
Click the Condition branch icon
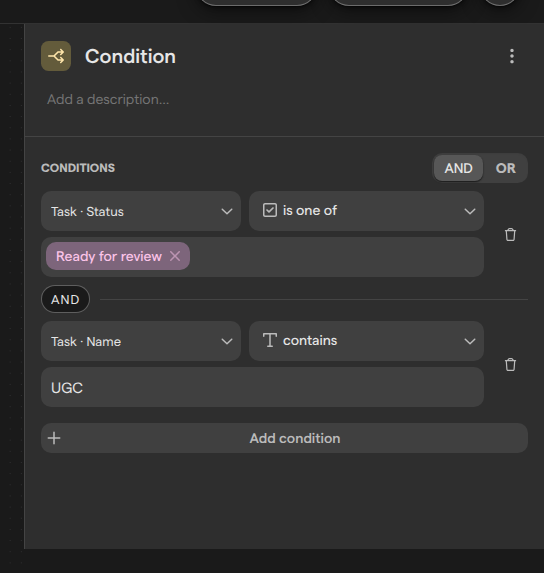(x=56, y=56)
